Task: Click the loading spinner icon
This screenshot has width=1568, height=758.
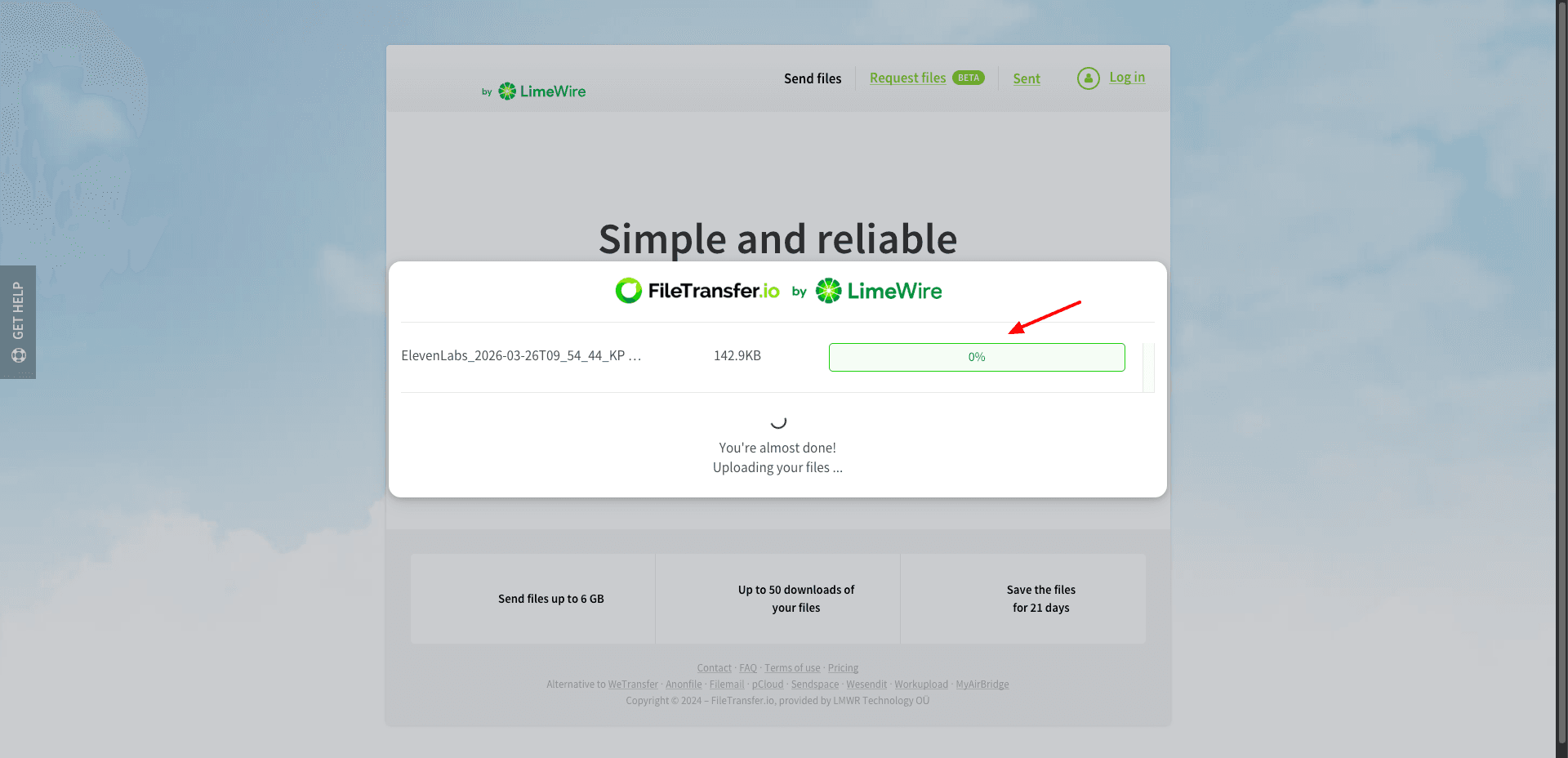Action: click(x=778, y=421)
